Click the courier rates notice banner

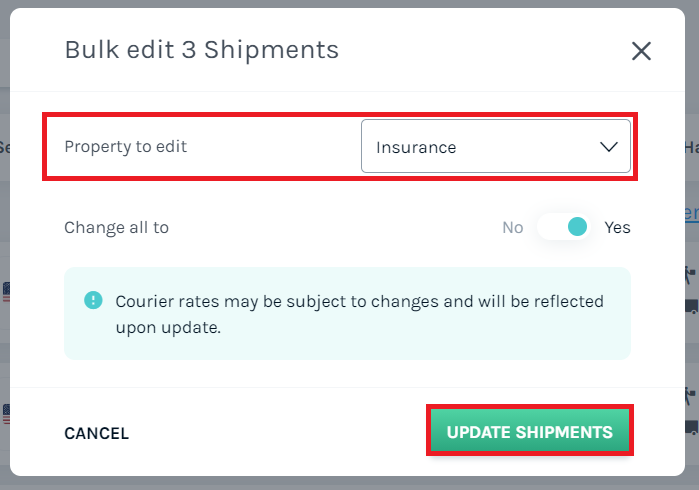click(347, 313)
